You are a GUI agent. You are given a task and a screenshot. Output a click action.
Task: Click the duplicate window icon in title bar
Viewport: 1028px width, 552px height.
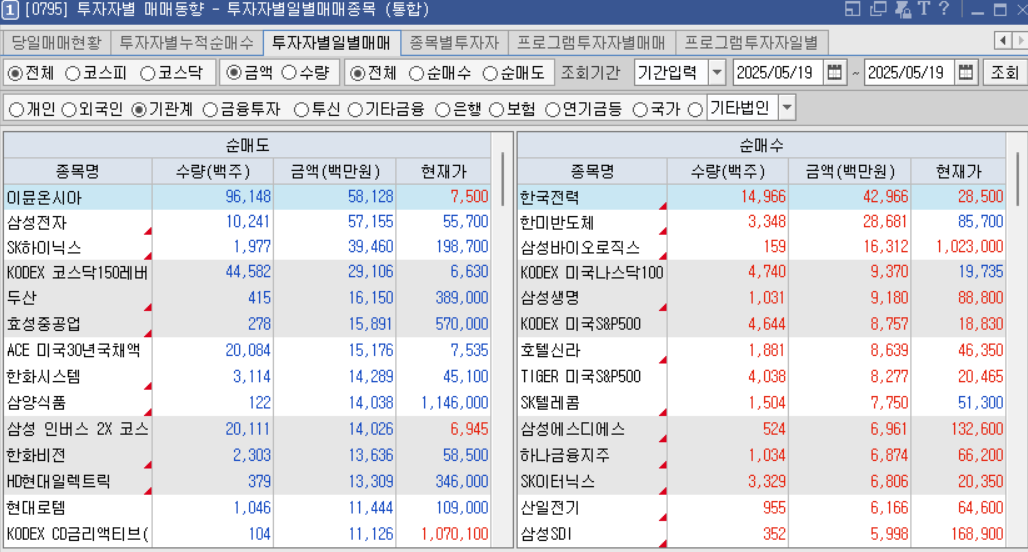pyautogui.click(x=878, y=9)
